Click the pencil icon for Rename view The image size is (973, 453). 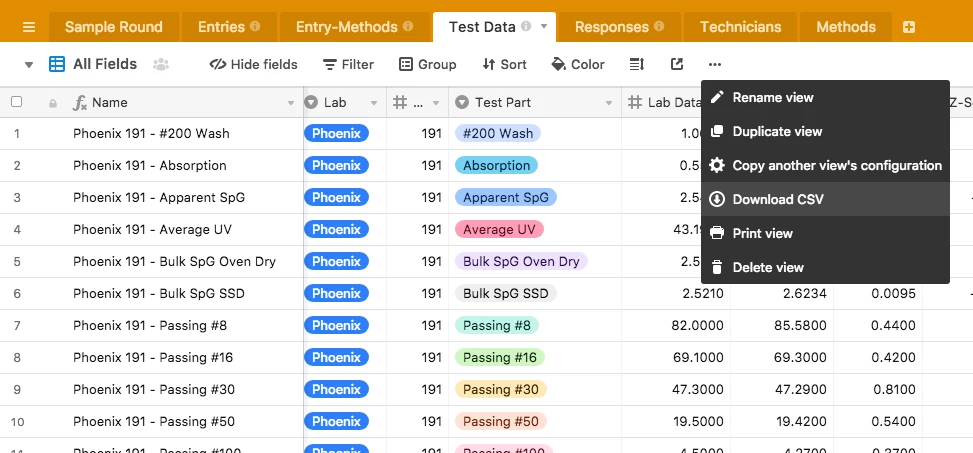click(717, 97)
